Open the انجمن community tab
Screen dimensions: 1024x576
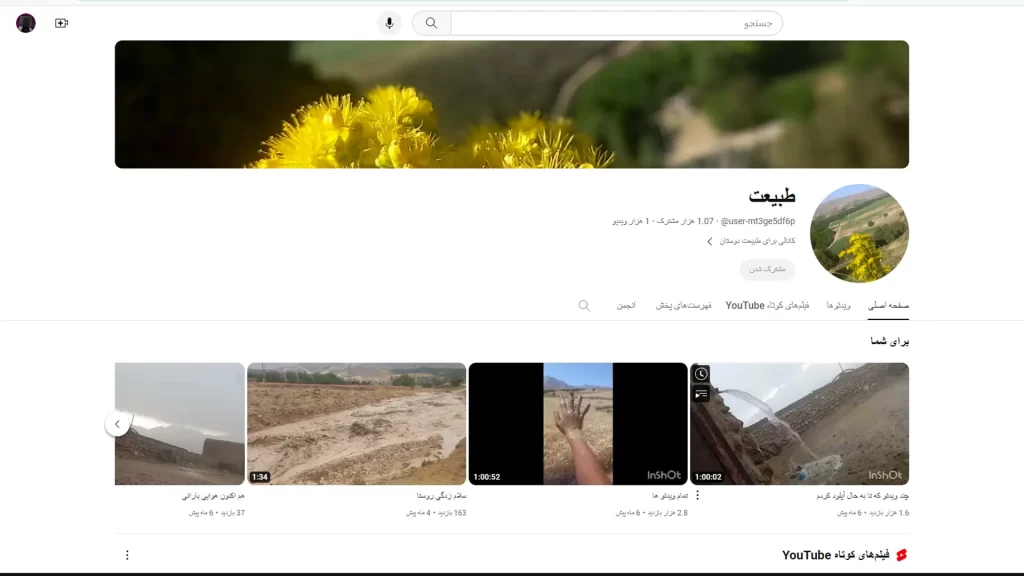click(626, 306)
